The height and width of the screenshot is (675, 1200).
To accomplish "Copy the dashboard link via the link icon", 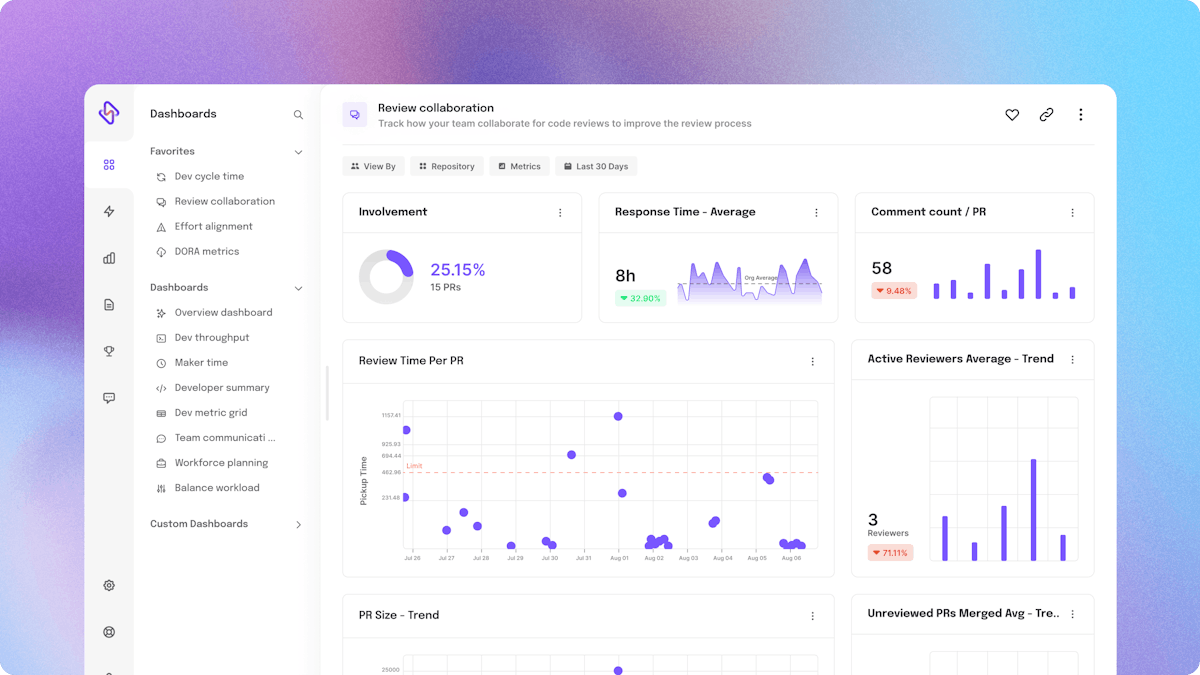I will pyautogui.click(x=1046, y=114).
